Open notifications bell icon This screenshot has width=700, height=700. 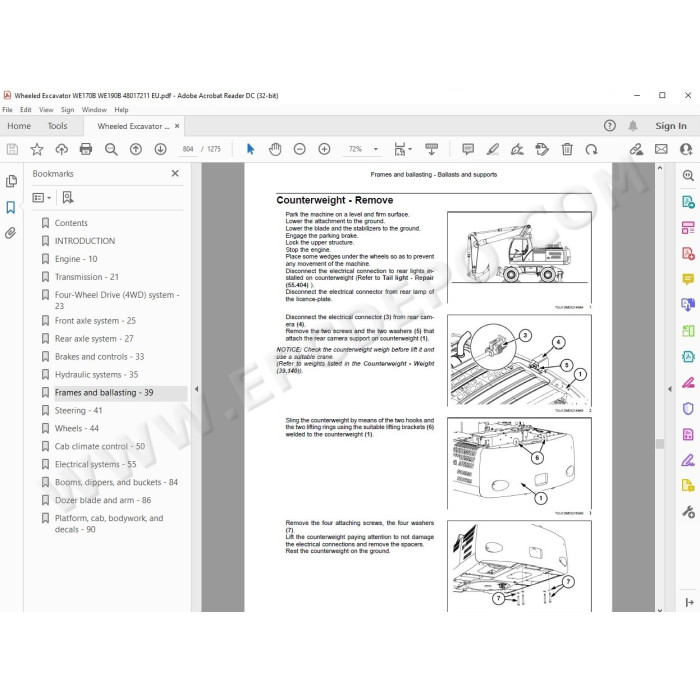click(633, 126)
